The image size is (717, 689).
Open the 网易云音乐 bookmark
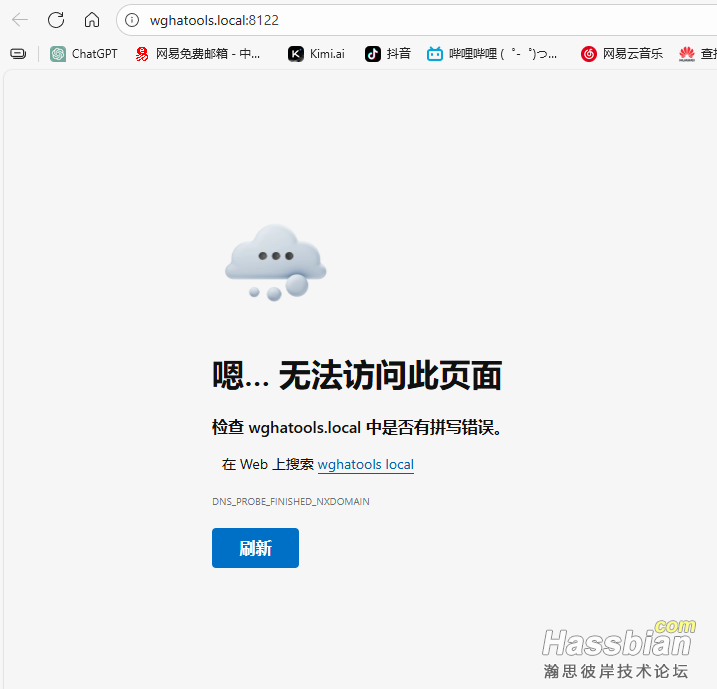coord(622,54)
